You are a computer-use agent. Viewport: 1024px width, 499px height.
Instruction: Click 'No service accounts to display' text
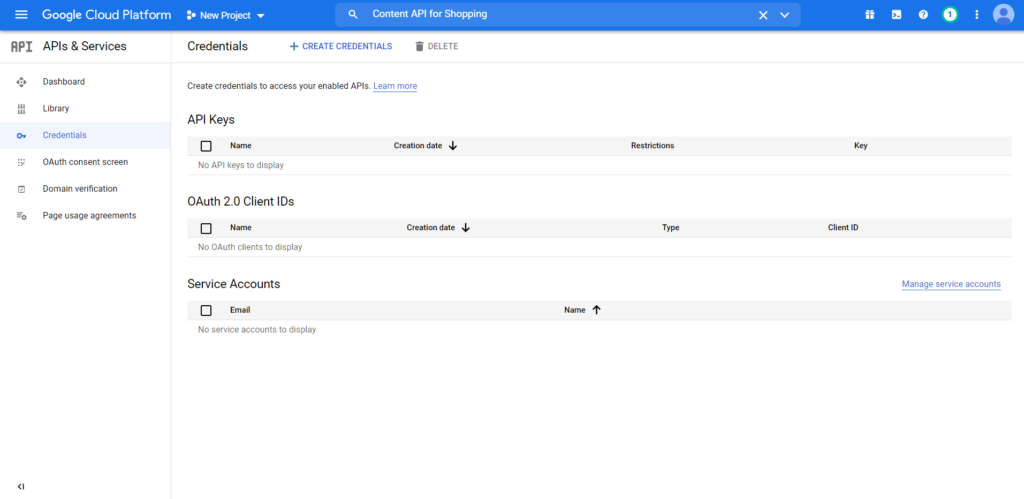[257, 330]
